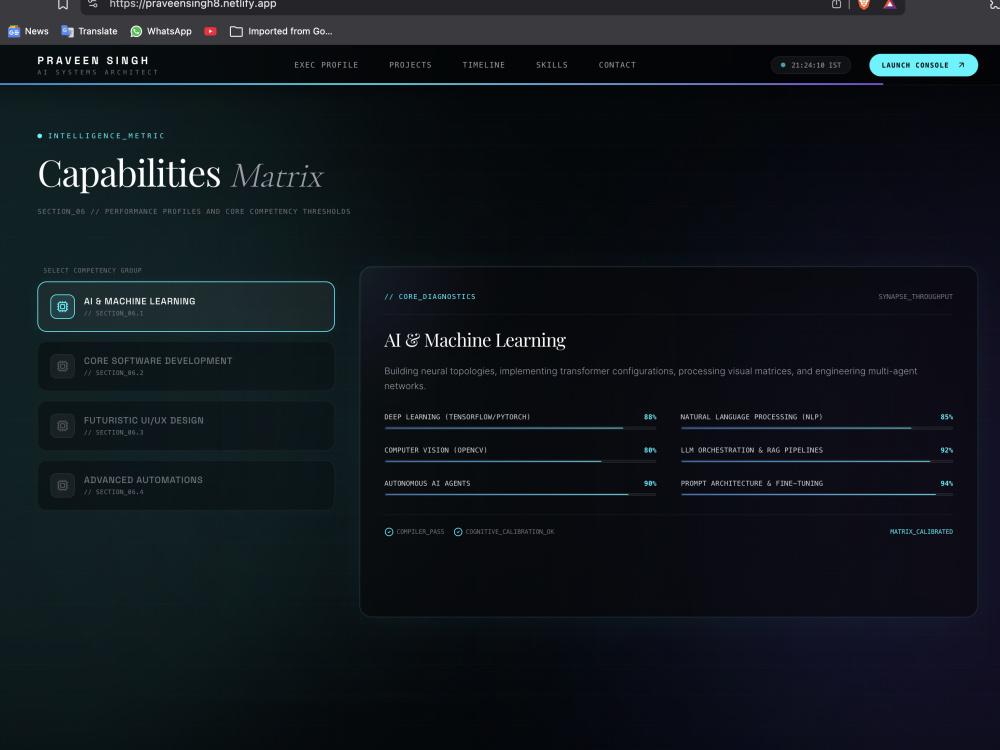
Task: Click the COGNITIVE_CALIBRATION_OK check icon
Action: tap(458, 532)
